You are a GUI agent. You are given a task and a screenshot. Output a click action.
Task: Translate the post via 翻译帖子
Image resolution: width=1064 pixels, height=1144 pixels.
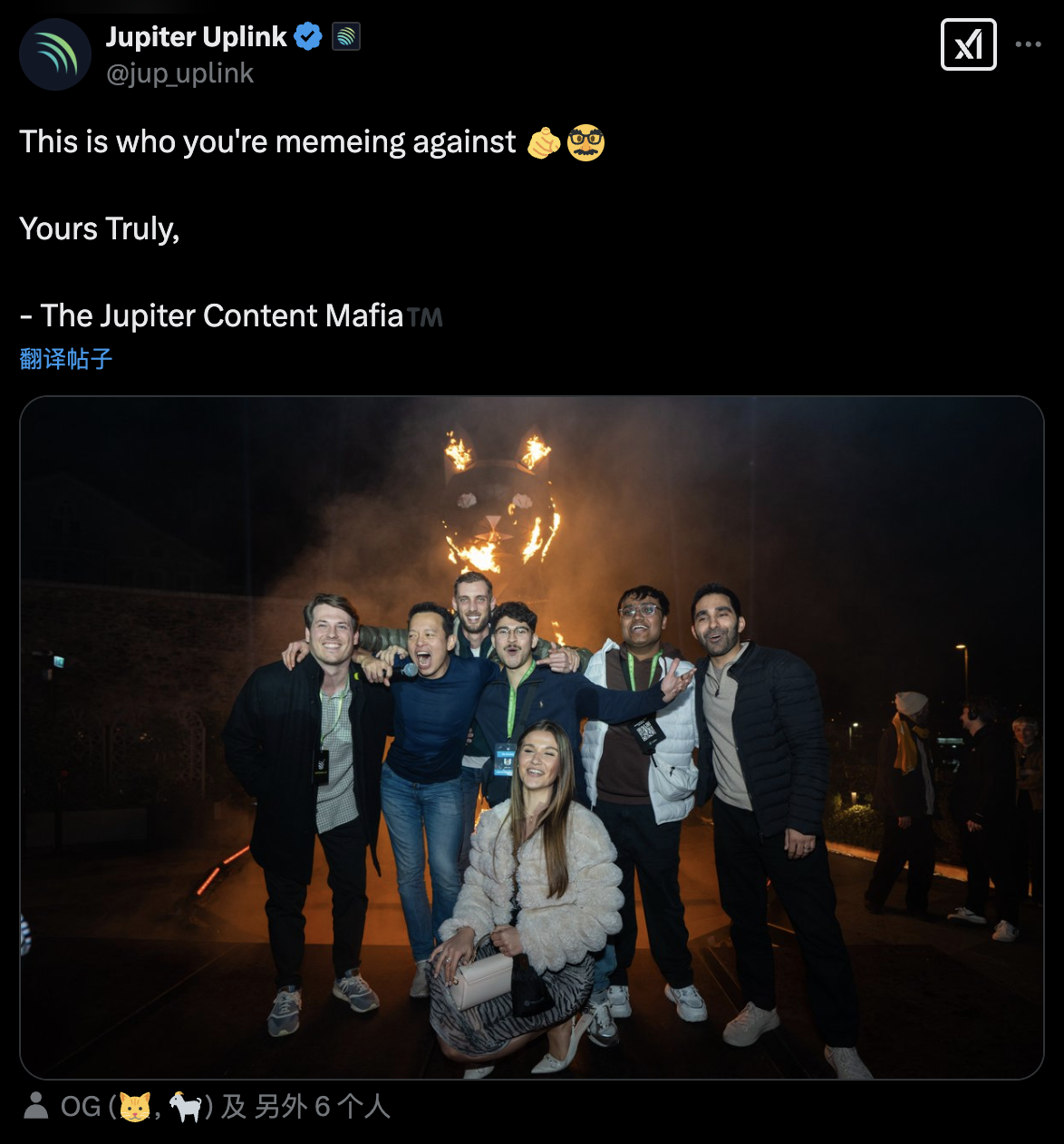pos(66,359)
